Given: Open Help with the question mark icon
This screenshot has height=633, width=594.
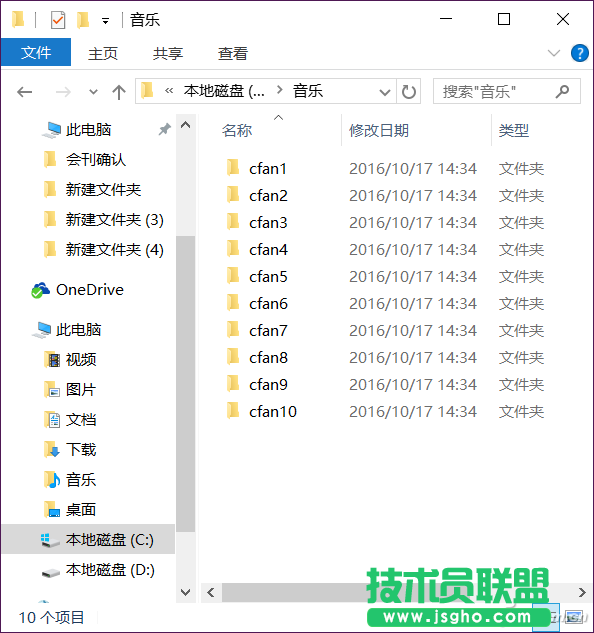Looking at the screenshot, I should 579,53.
